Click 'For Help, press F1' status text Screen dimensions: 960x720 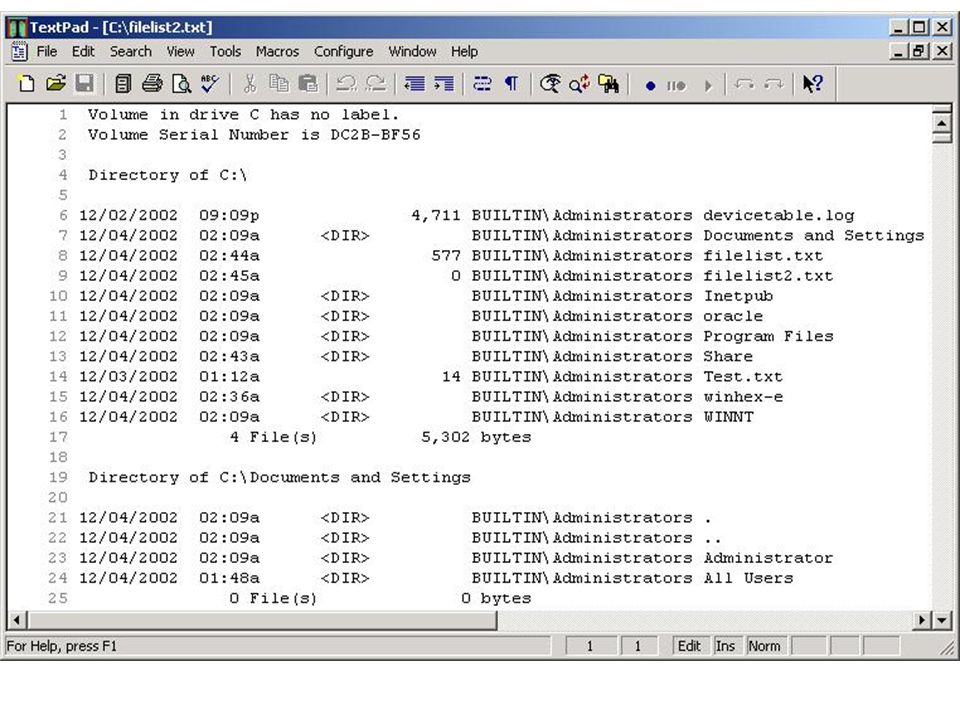tap(61, 646)
